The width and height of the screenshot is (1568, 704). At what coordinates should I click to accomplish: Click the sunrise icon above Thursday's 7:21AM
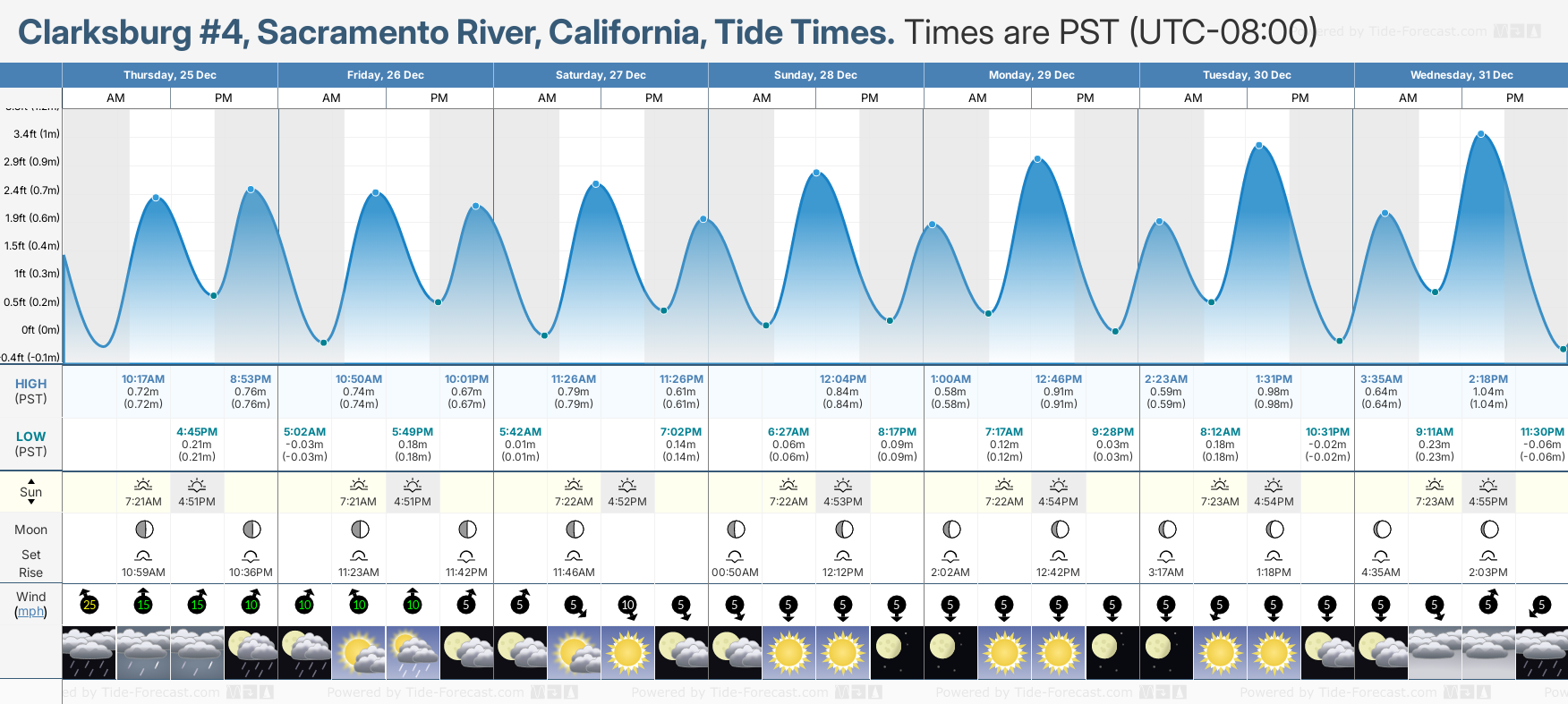(143, 485)
